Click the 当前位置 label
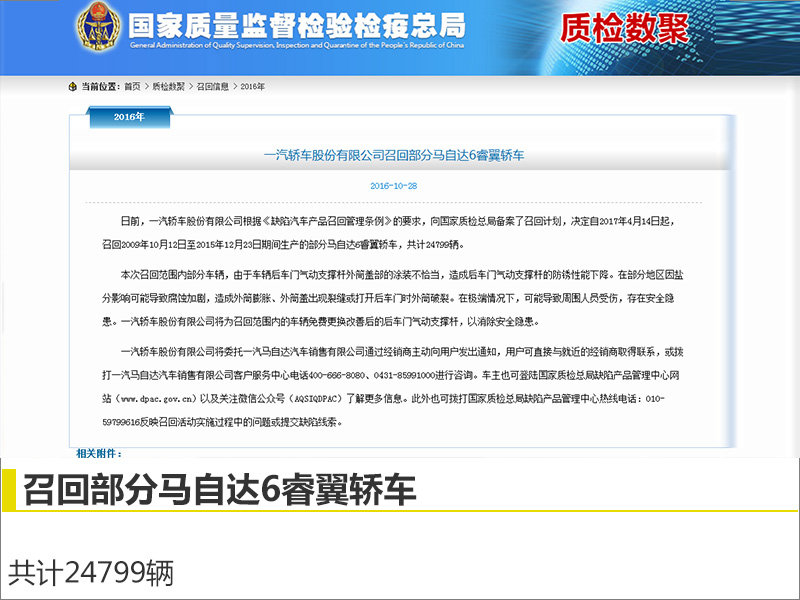This screenshot has height=600, width=800. (100, 87)
